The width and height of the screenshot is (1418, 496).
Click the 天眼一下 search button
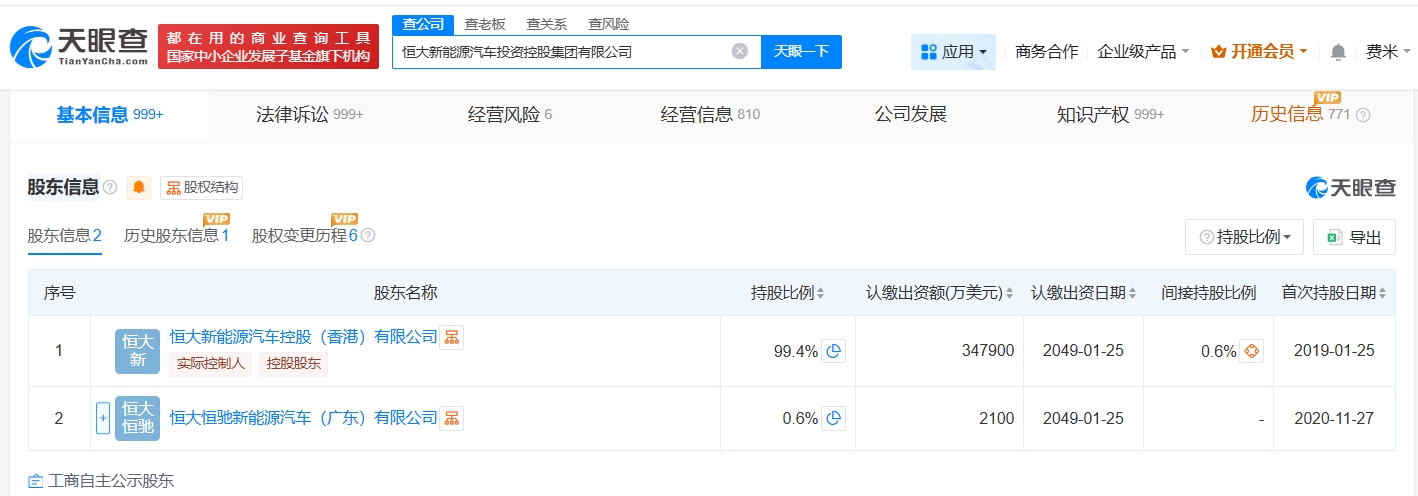[801, 52]
